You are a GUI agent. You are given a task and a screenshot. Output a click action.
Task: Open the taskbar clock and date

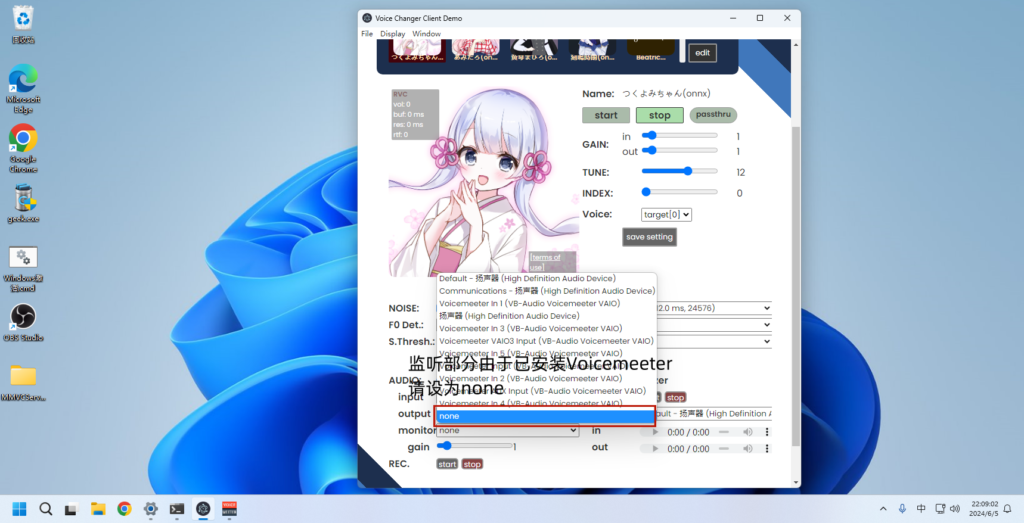click(984, 509)
